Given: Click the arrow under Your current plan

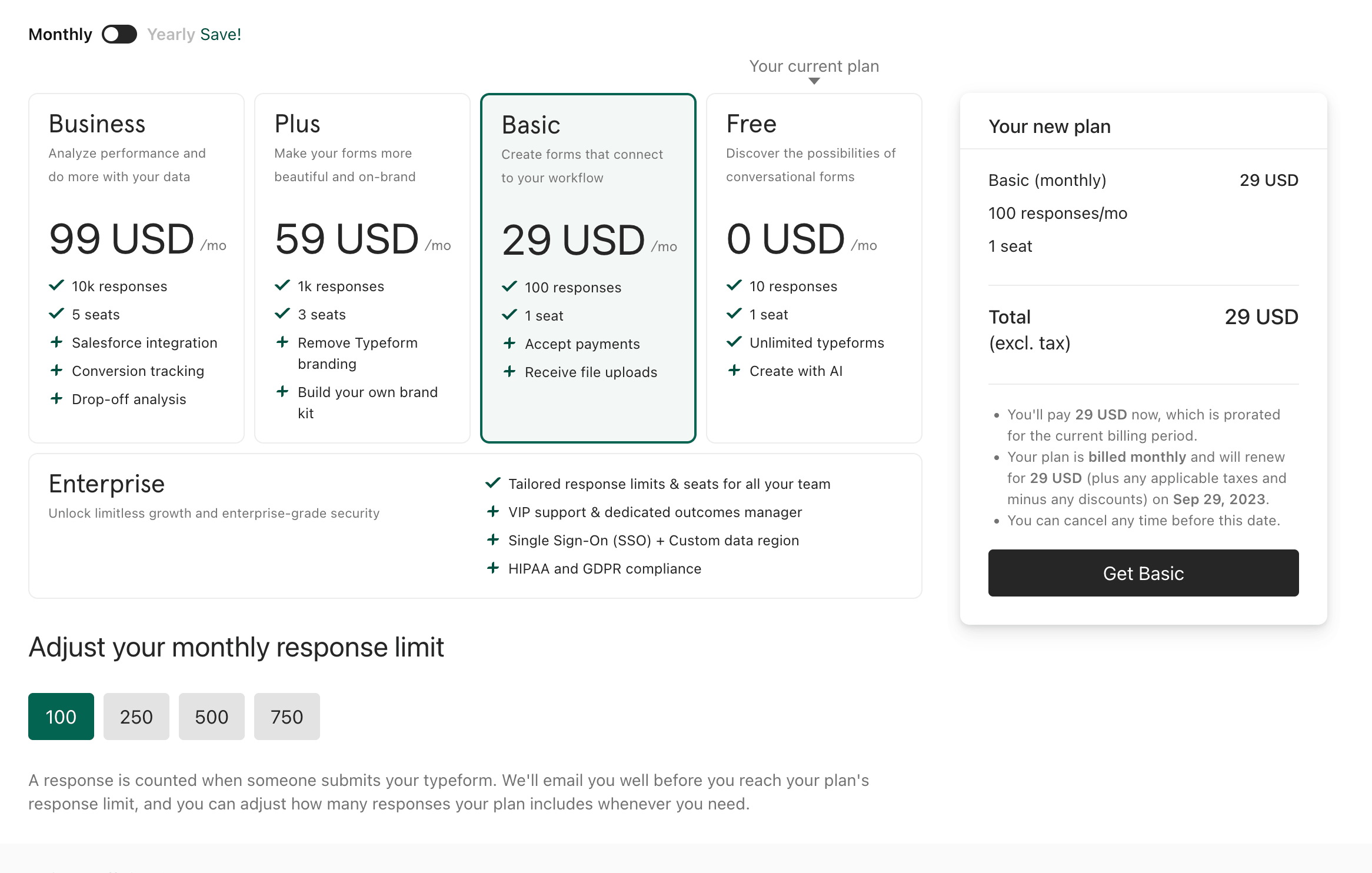Looking at the screenshot, I should click(814, 81).
